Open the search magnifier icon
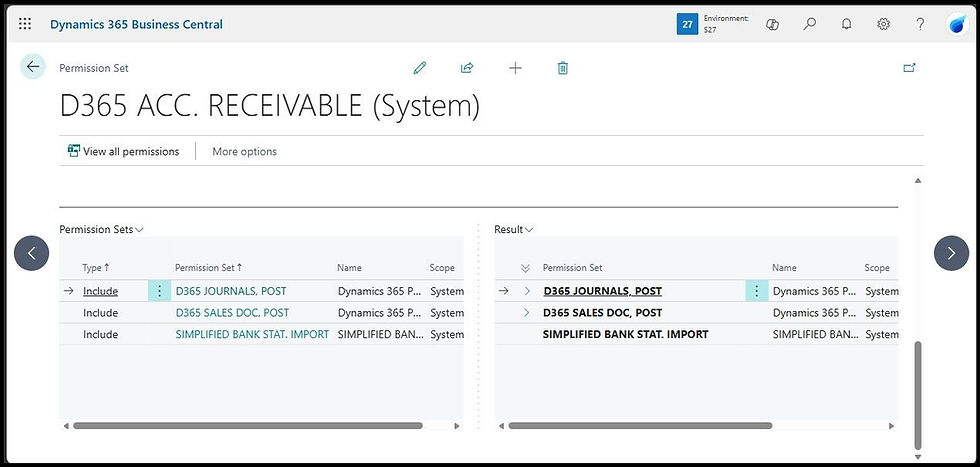980x467 pixels. point(809,24)
